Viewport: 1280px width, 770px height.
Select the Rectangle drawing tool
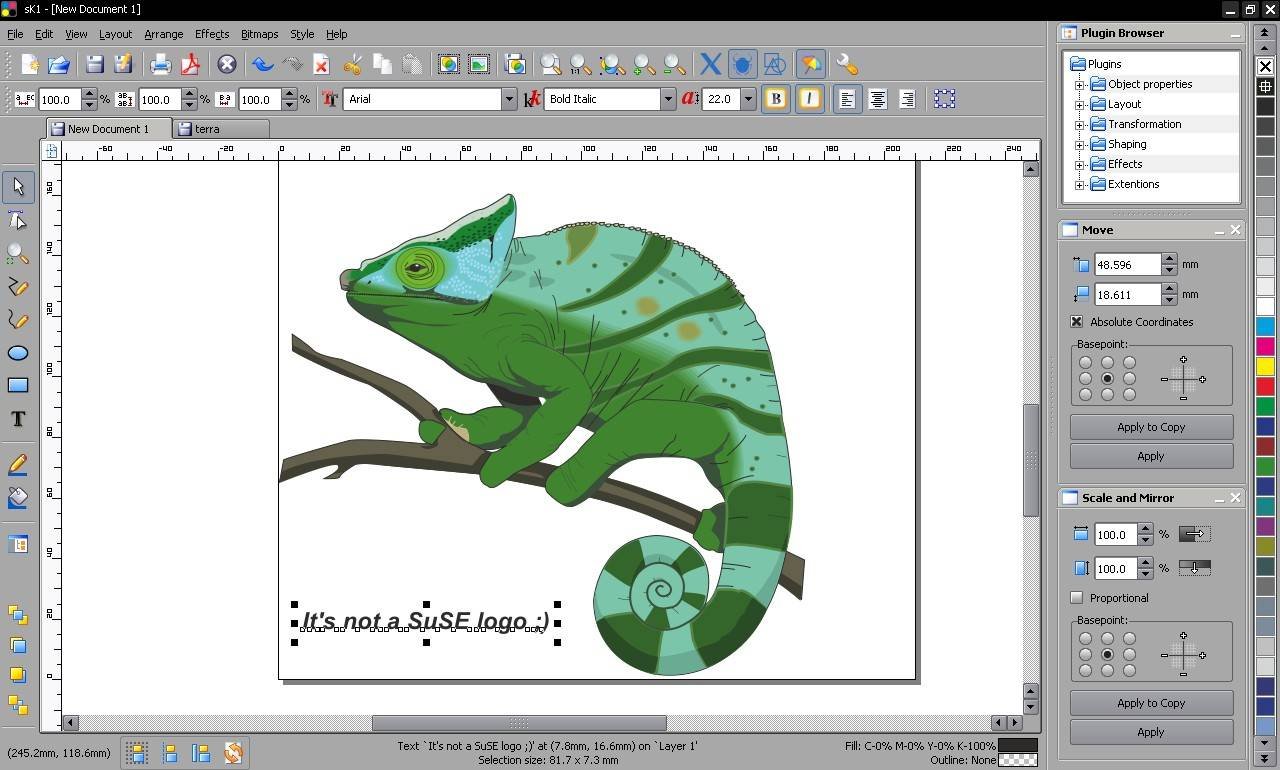click(x=18, y=386)
